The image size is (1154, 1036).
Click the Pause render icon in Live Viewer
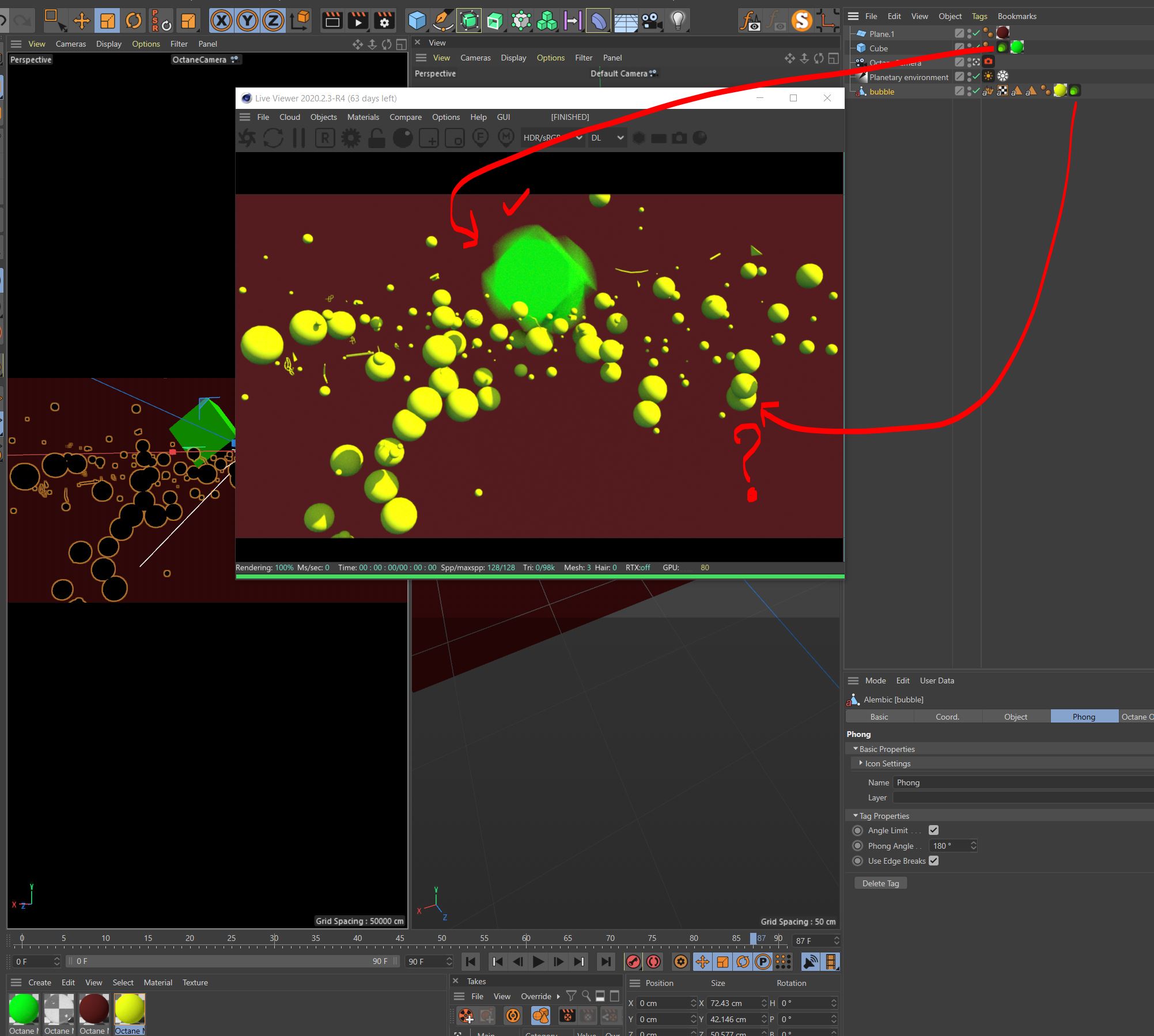[x=298, y=138]
